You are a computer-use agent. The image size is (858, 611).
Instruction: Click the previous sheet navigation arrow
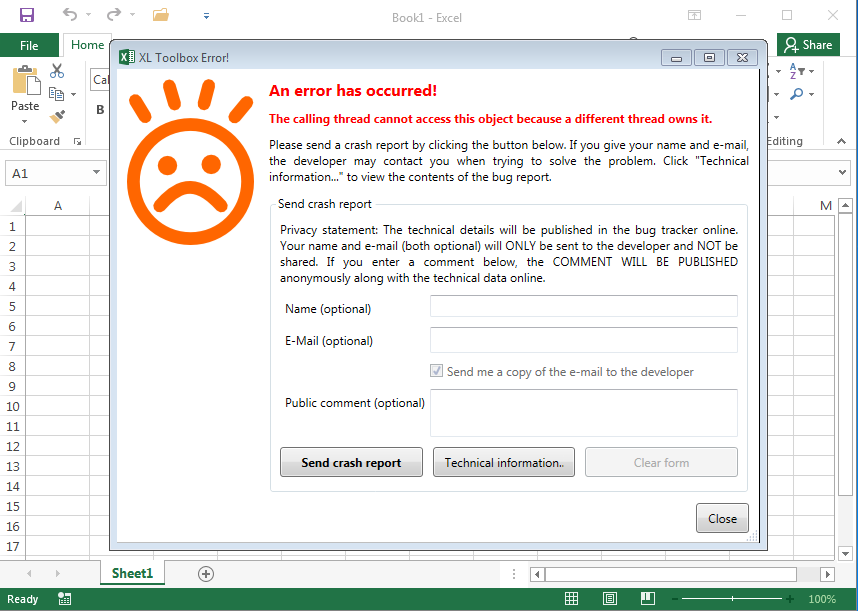(x=29, y=574)
